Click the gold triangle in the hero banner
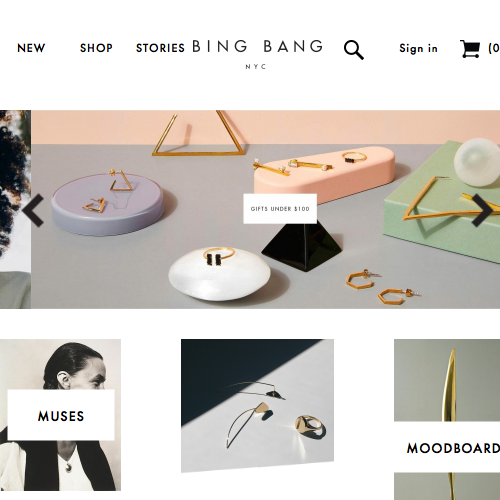The height and width of the screenshot is (500, 500). [199, 133]
